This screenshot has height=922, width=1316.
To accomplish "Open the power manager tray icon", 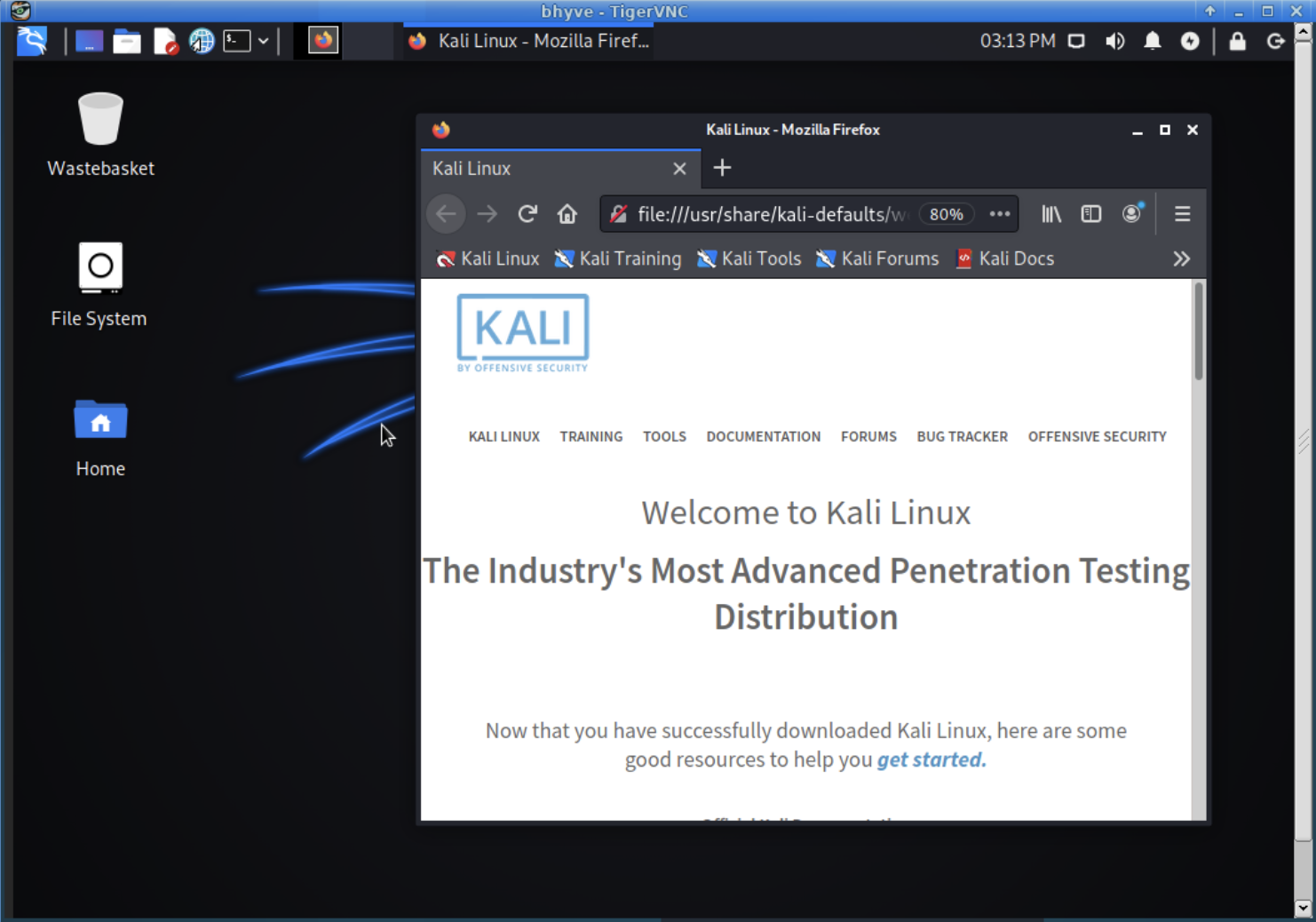I will [1190, 41].
